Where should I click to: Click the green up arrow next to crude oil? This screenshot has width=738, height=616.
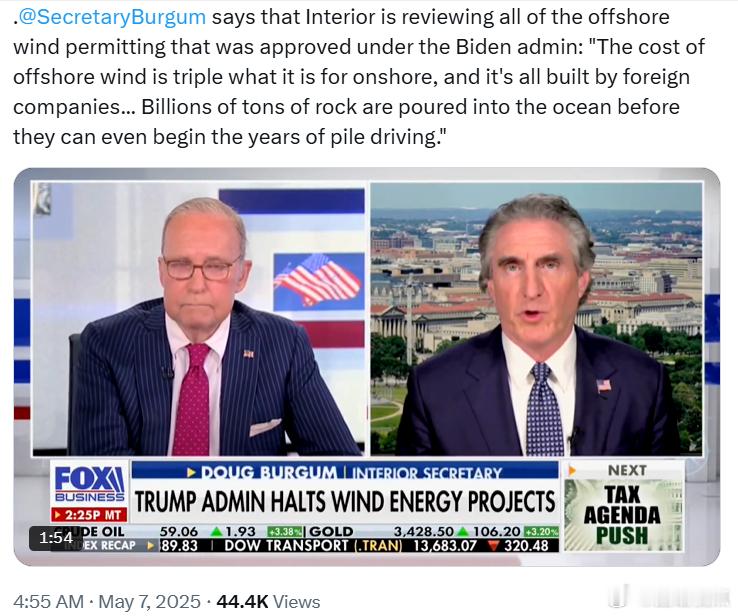(217, 532)
